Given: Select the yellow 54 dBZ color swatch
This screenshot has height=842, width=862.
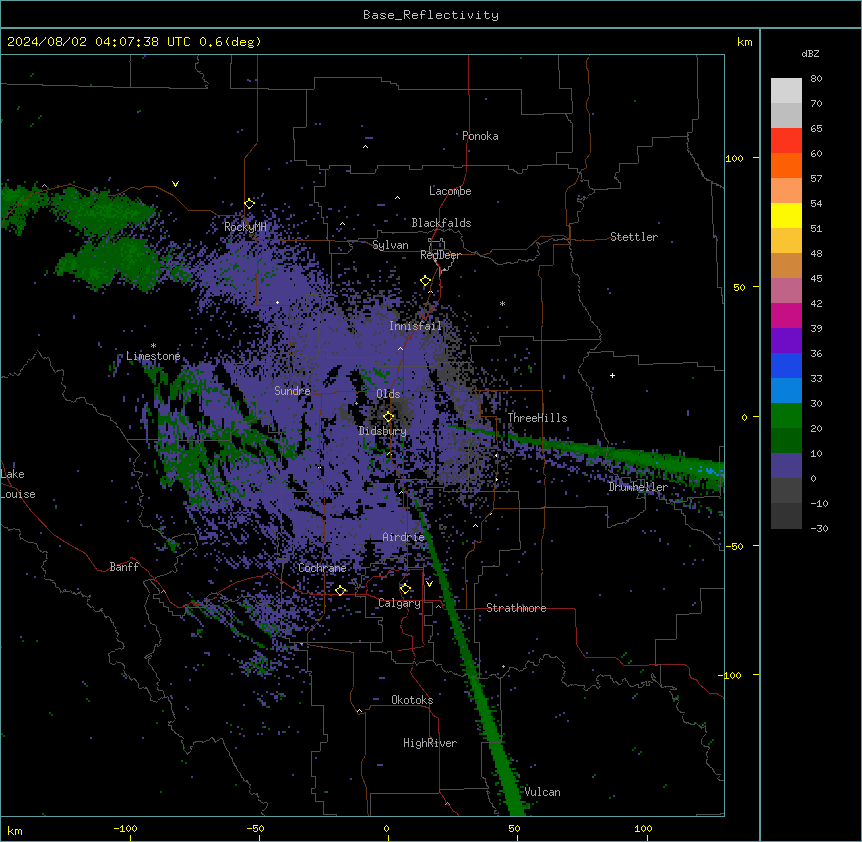Looking at the screenshot, I should coord(786,215).
